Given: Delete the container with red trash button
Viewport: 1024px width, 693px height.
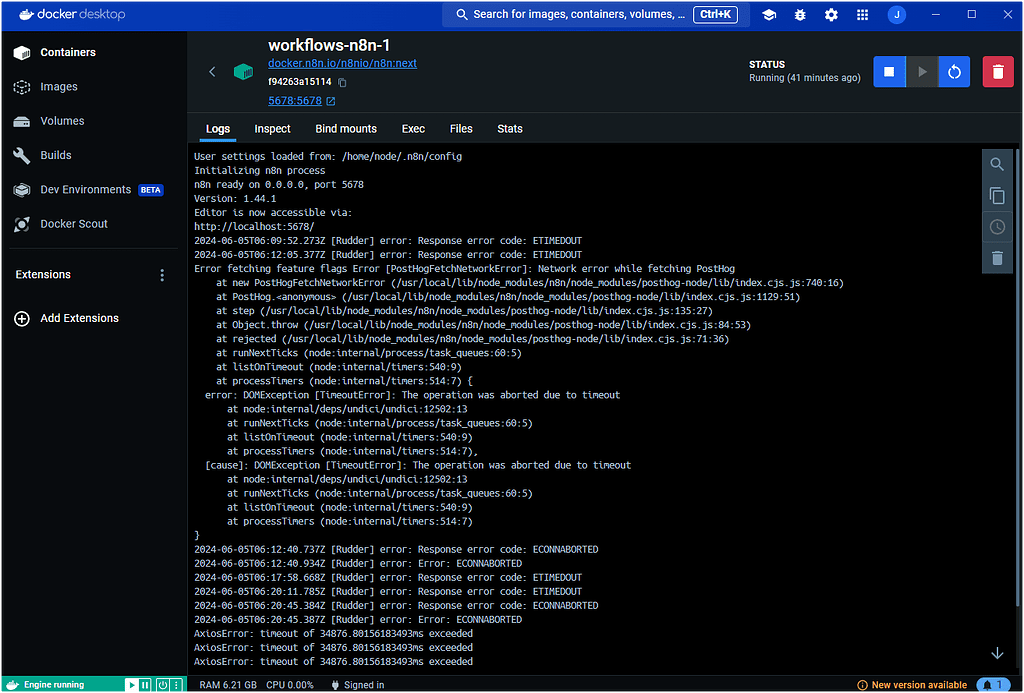Looking at the screenshot, I should tap(998, 72).
